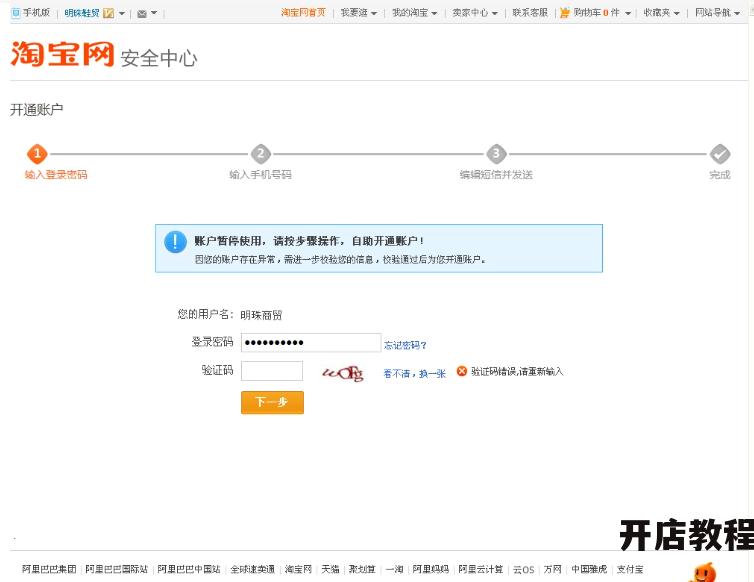
Task: Open the 万网 footer link
Action: (x=553, y=569)
